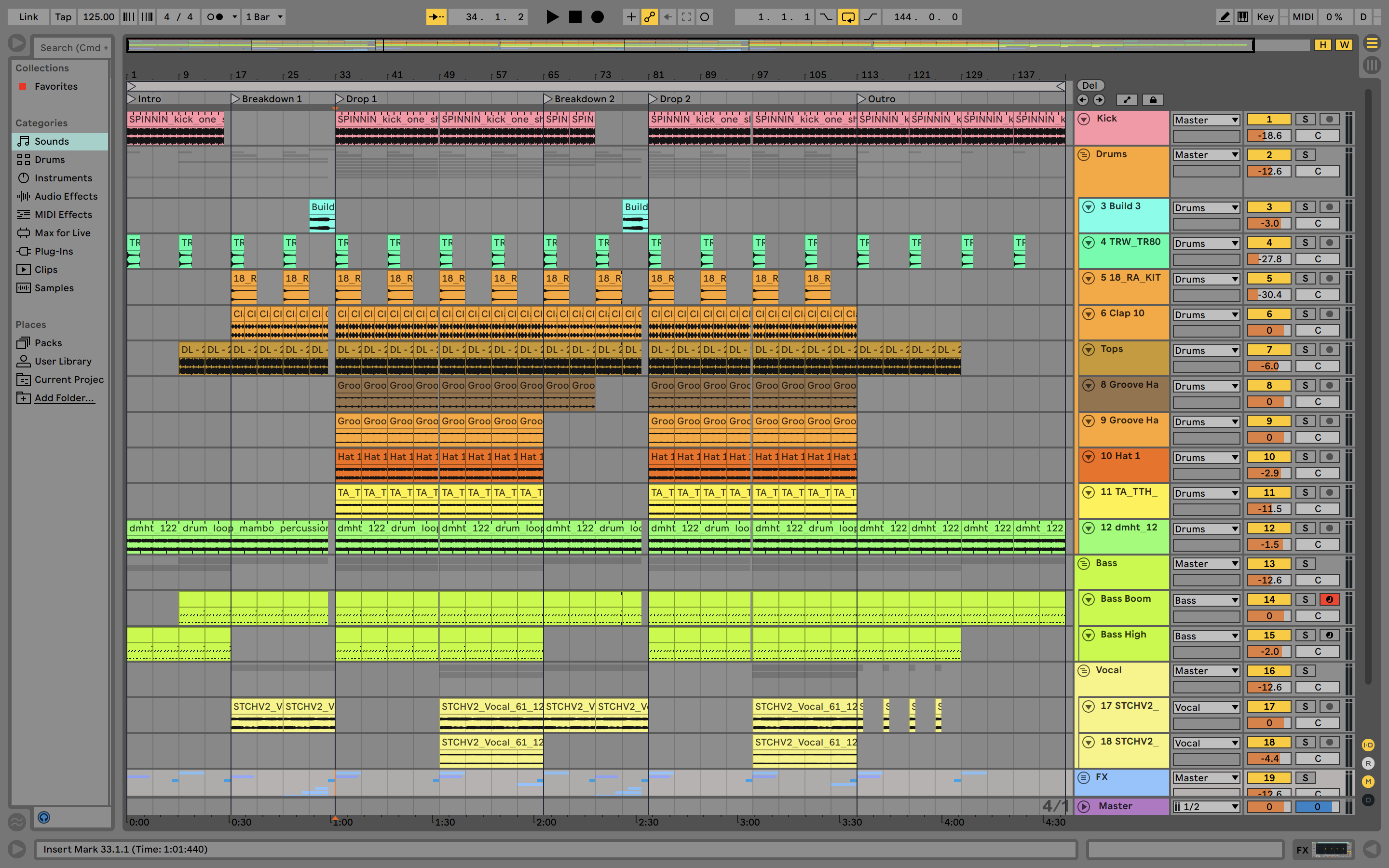
Task: Open Max for Live category
Action: pos(63,233)
